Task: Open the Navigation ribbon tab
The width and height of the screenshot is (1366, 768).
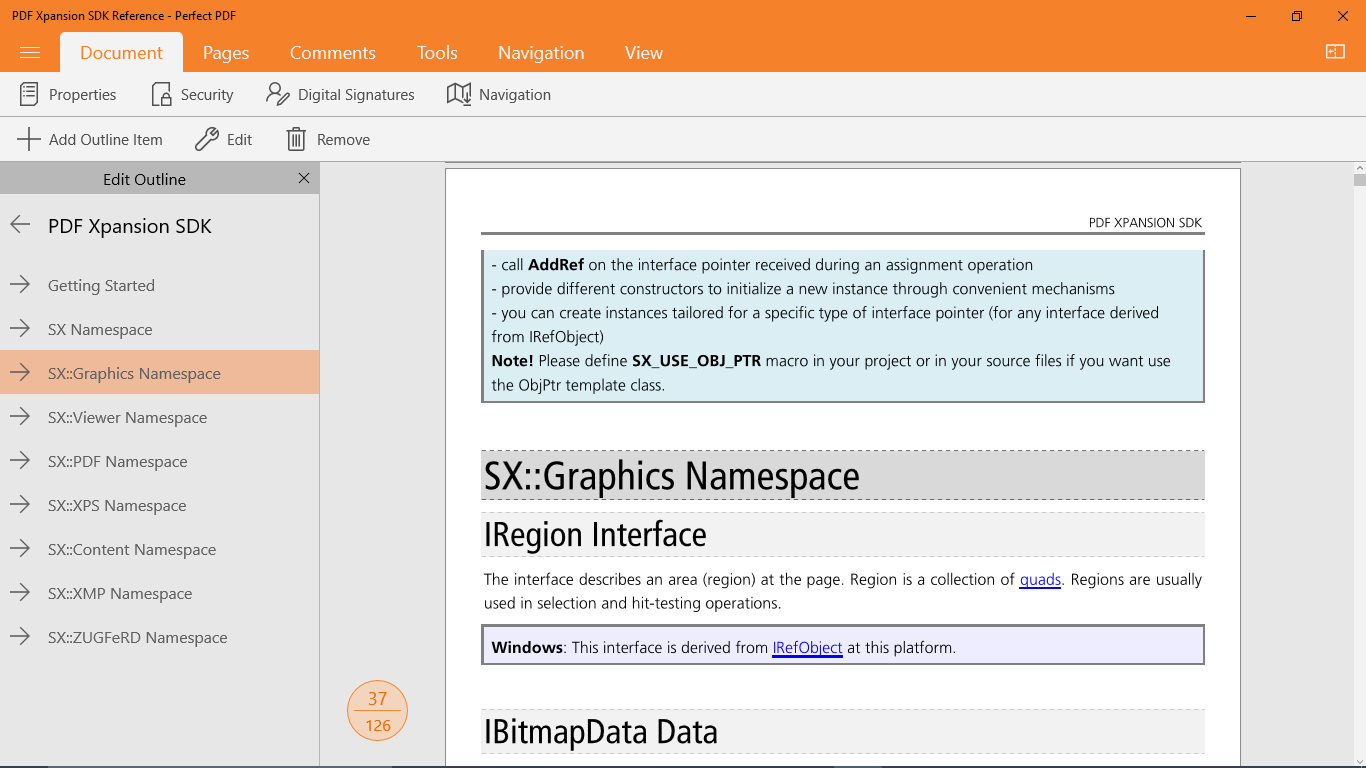Action: [x=541, y=53]
